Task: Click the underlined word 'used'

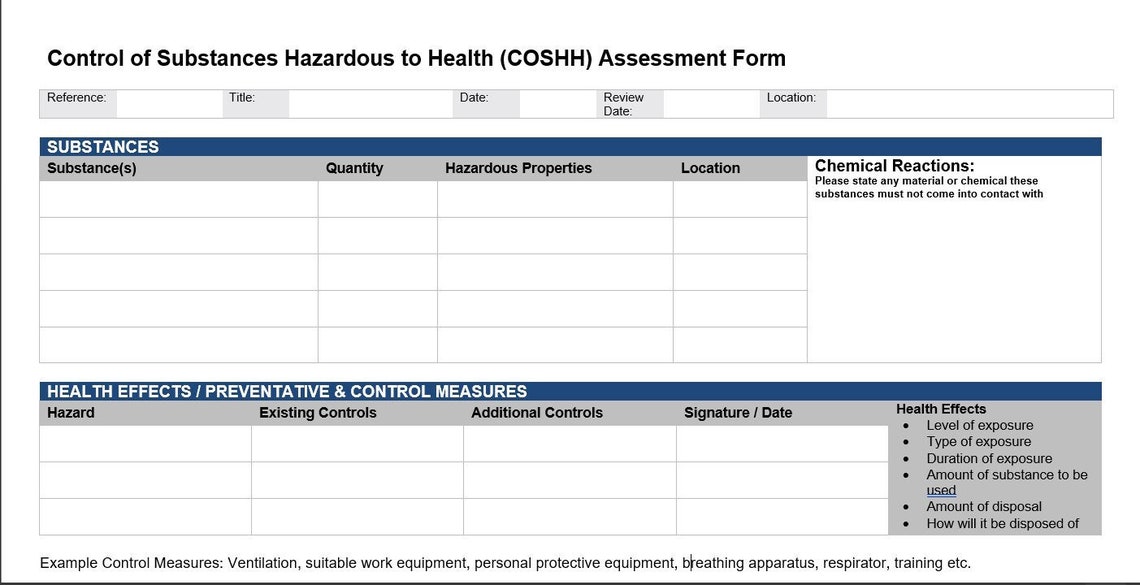Action: 941,490
